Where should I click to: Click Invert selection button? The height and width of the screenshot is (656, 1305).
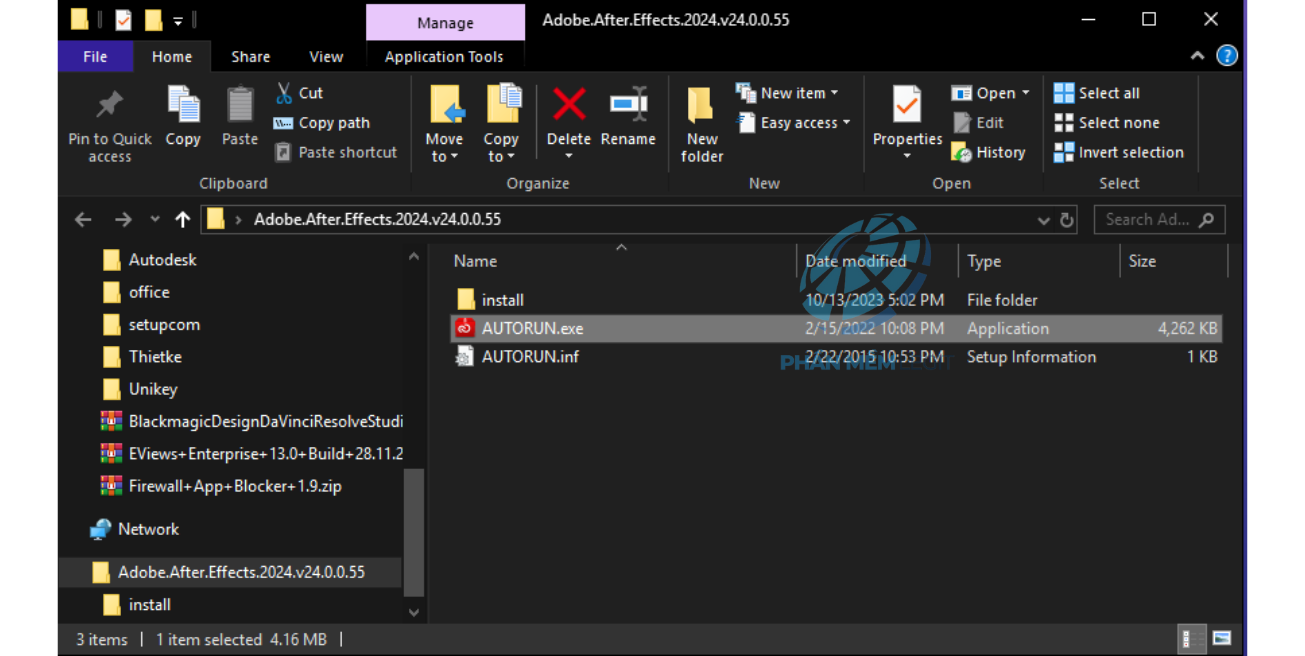pos(1119,152)
